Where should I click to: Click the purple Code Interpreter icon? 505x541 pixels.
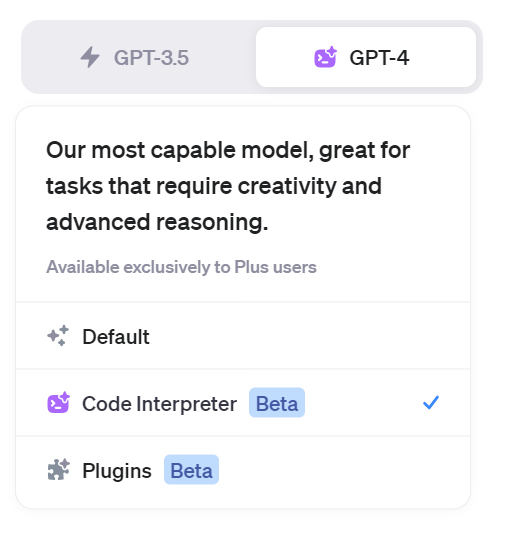(58, 403)
